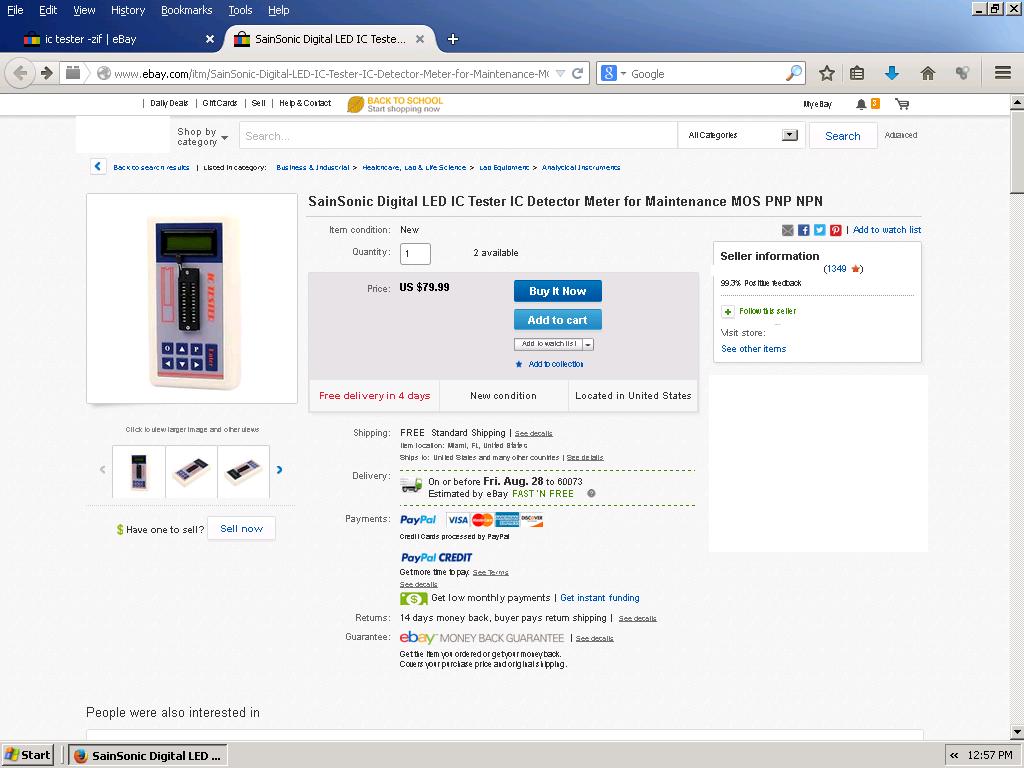Follow this seller link
Viewport: 1024px width, 768px height.
point(767,312)
